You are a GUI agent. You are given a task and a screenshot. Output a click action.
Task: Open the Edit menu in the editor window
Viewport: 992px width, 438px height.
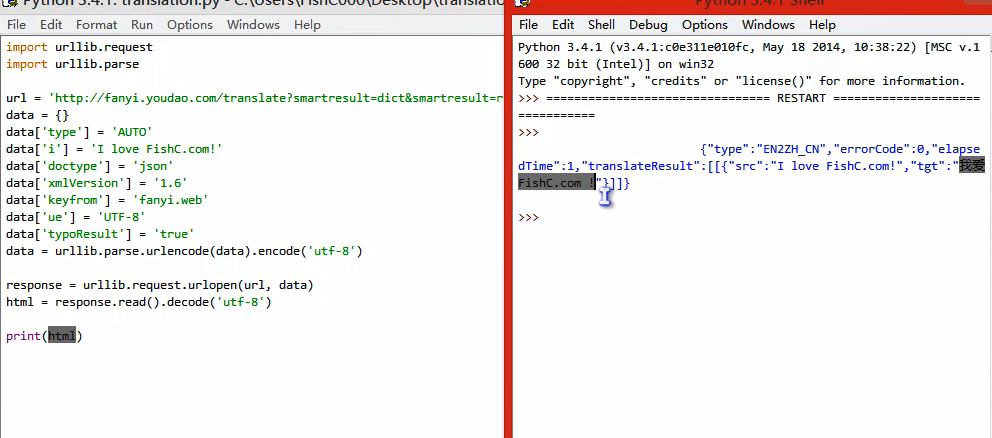(x=51, y=24)
